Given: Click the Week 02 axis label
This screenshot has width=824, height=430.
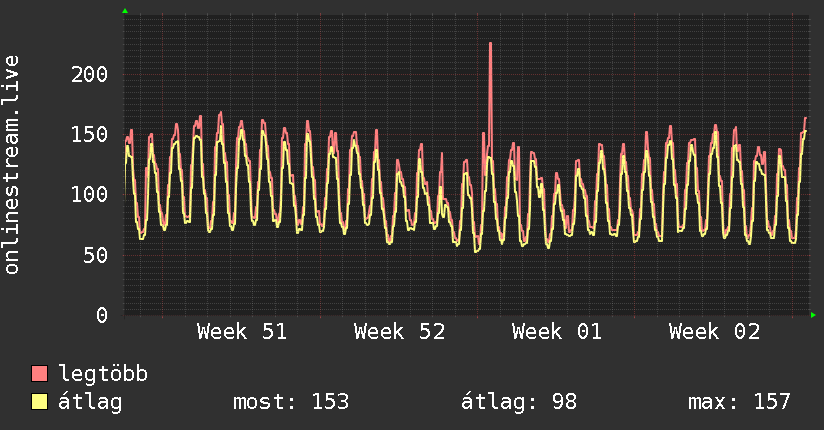Looking at the screenshot, I should coord(714,332).
